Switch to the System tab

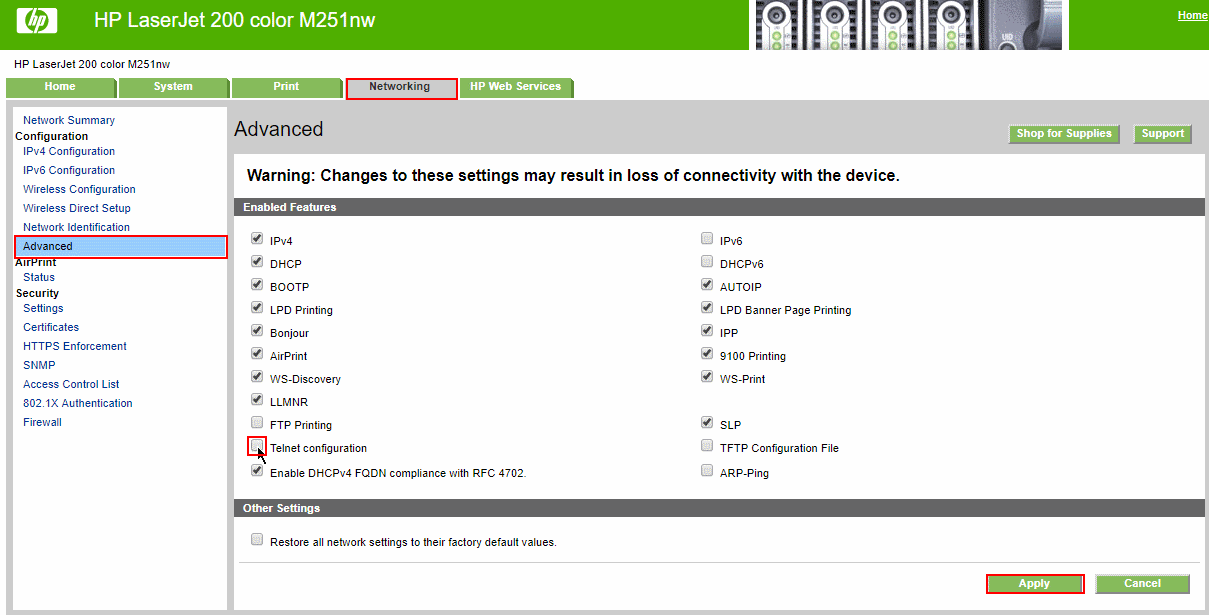[x=173, y=87]
